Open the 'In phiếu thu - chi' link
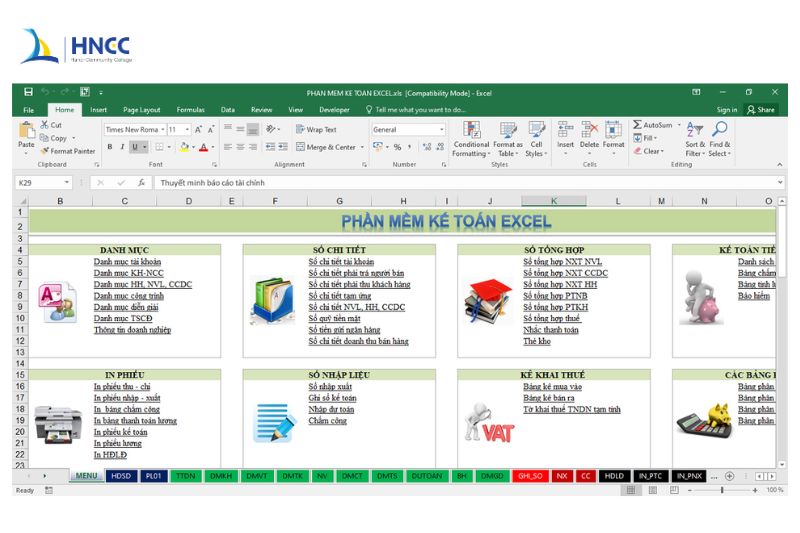The image size is (800, 533). click(122, 387)
